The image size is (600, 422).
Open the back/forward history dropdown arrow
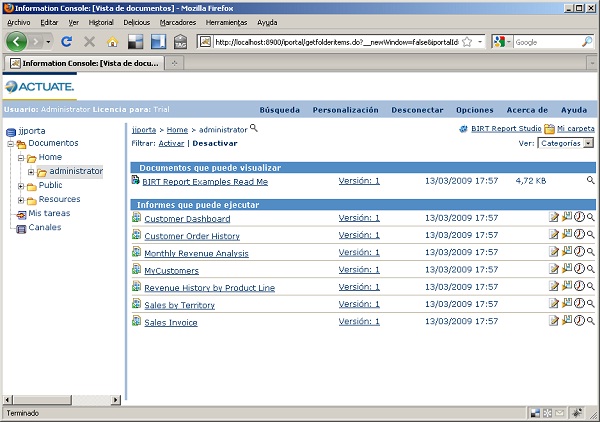coord(48,41)
